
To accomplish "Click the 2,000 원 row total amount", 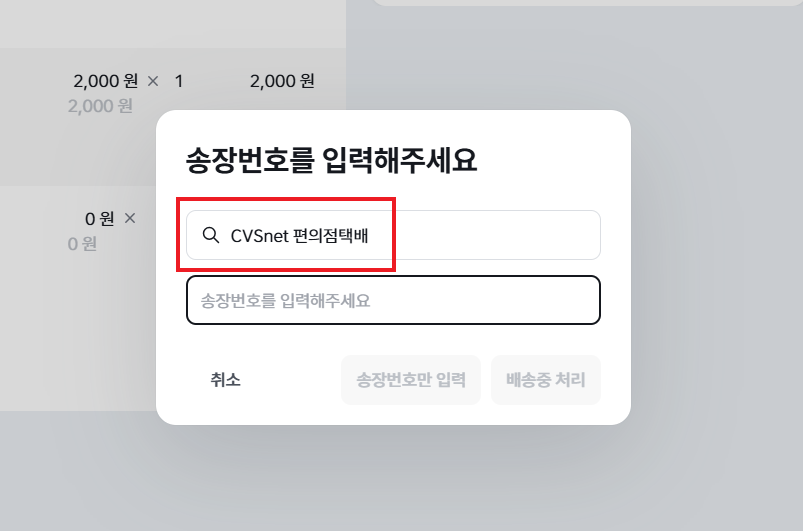I will [x=282, y=81].
